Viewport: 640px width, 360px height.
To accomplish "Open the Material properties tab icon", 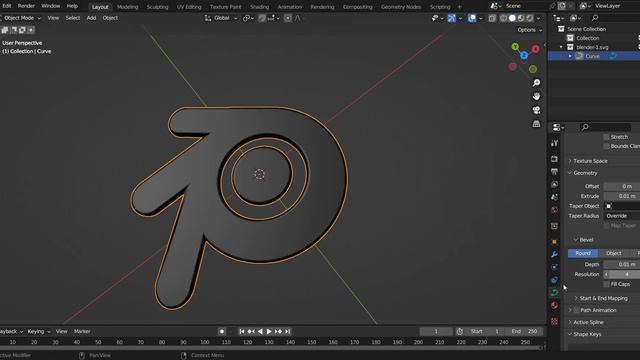I will pyautogui.click(x=554, y=305).
